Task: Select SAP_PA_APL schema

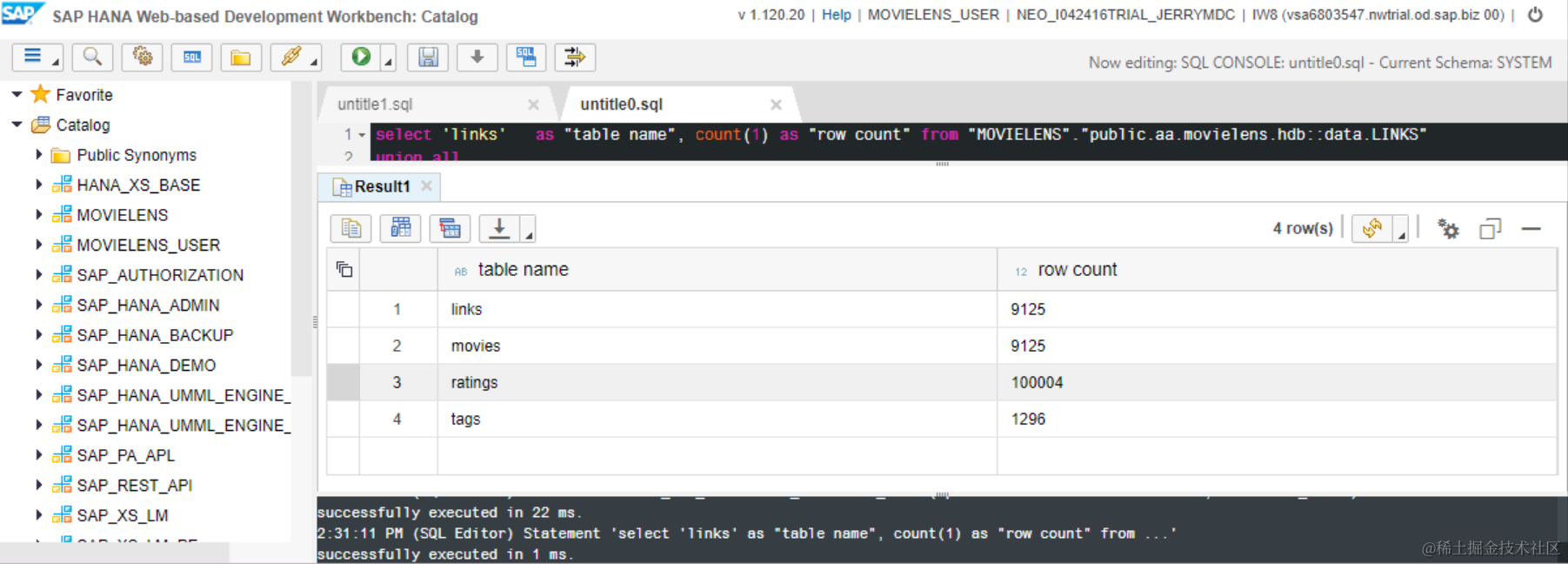Action: [125, 455]
